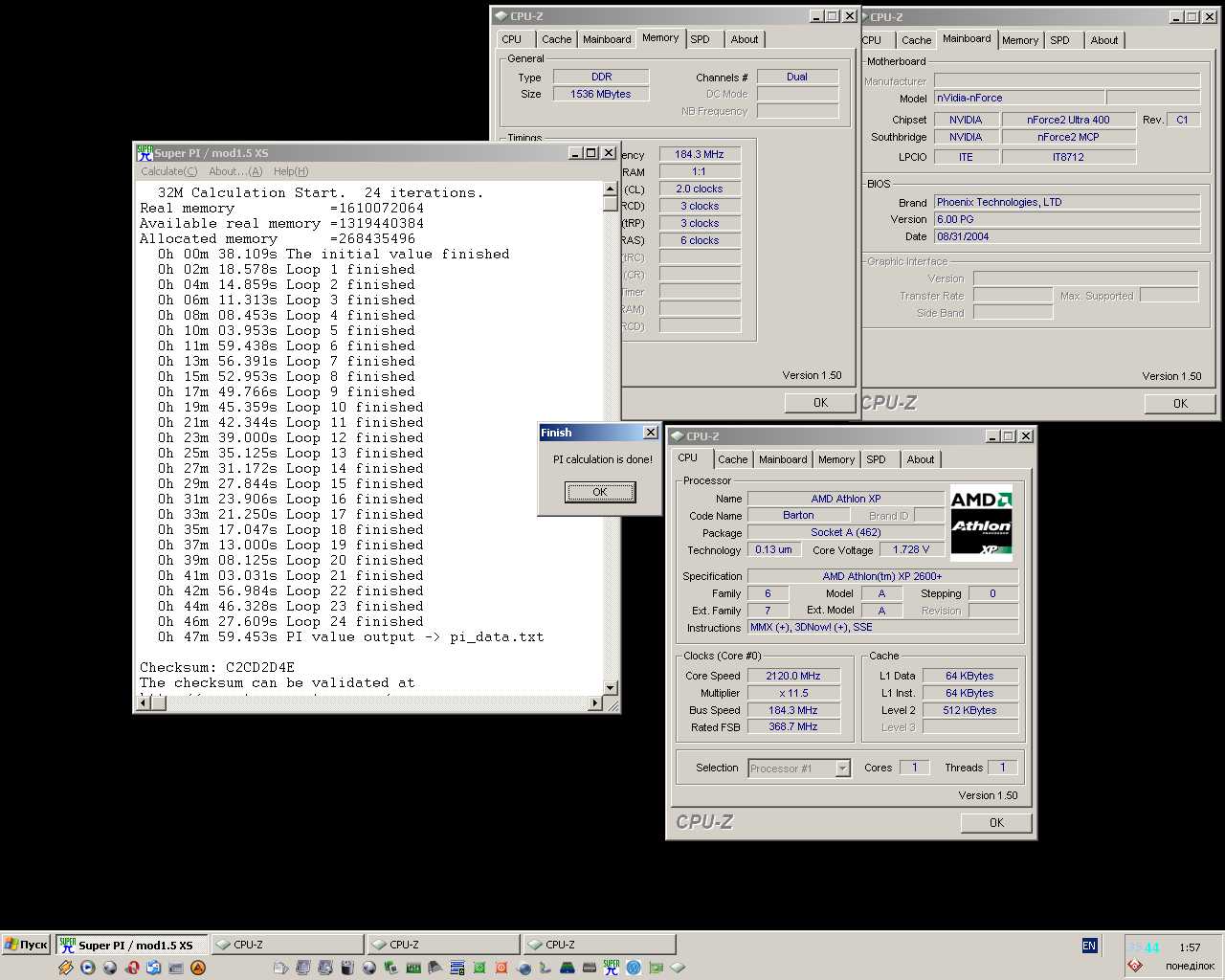
Task: Open the Help(H) menu in Super PI
Action: coord(291,171)
